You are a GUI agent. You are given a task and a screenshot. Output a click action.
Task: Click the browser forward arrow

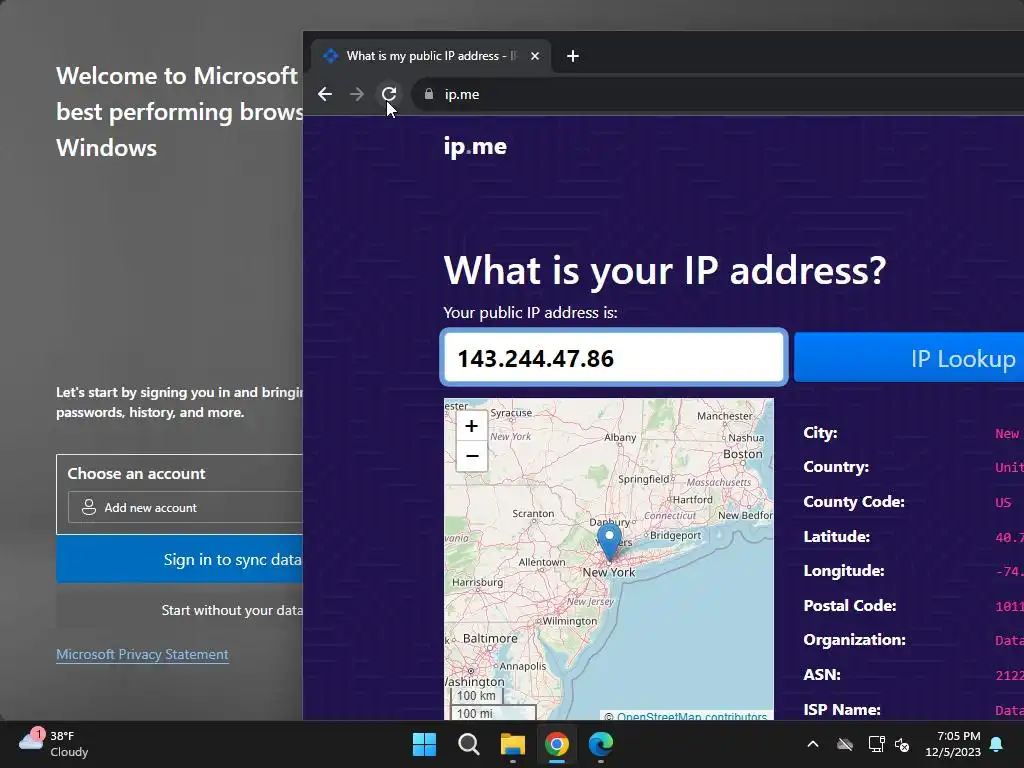pyautogui.click(x=357, y=94)
